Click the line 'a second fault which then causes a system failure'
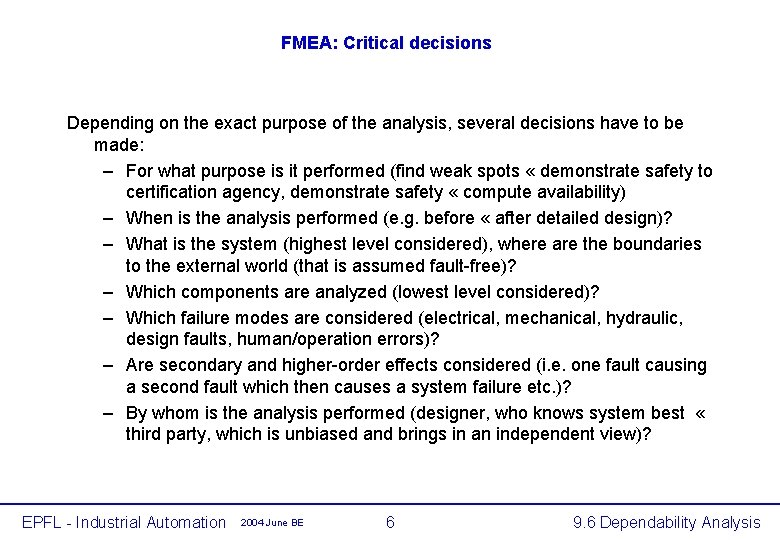 pyautogui.click(x=348, y=387)
